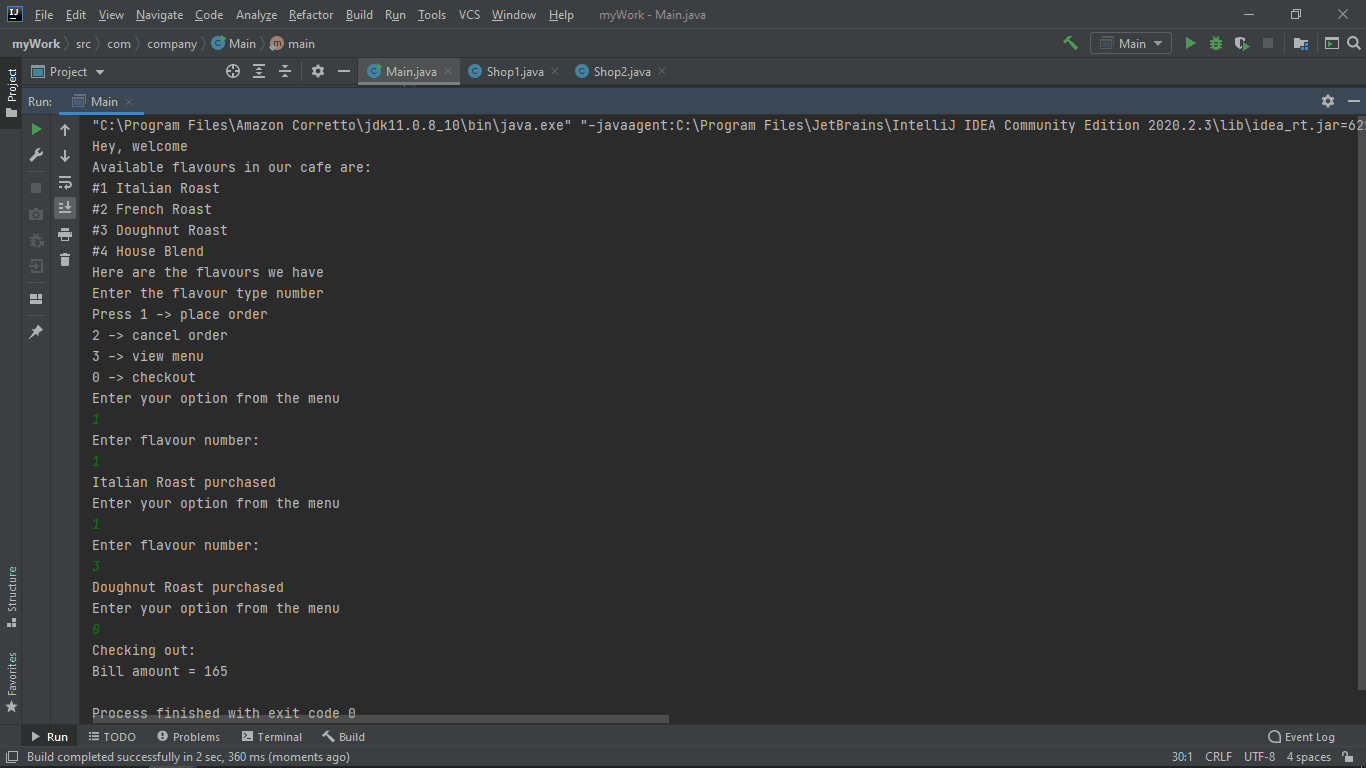Click the tool windows icon in status bar corner

coord(11,757)
